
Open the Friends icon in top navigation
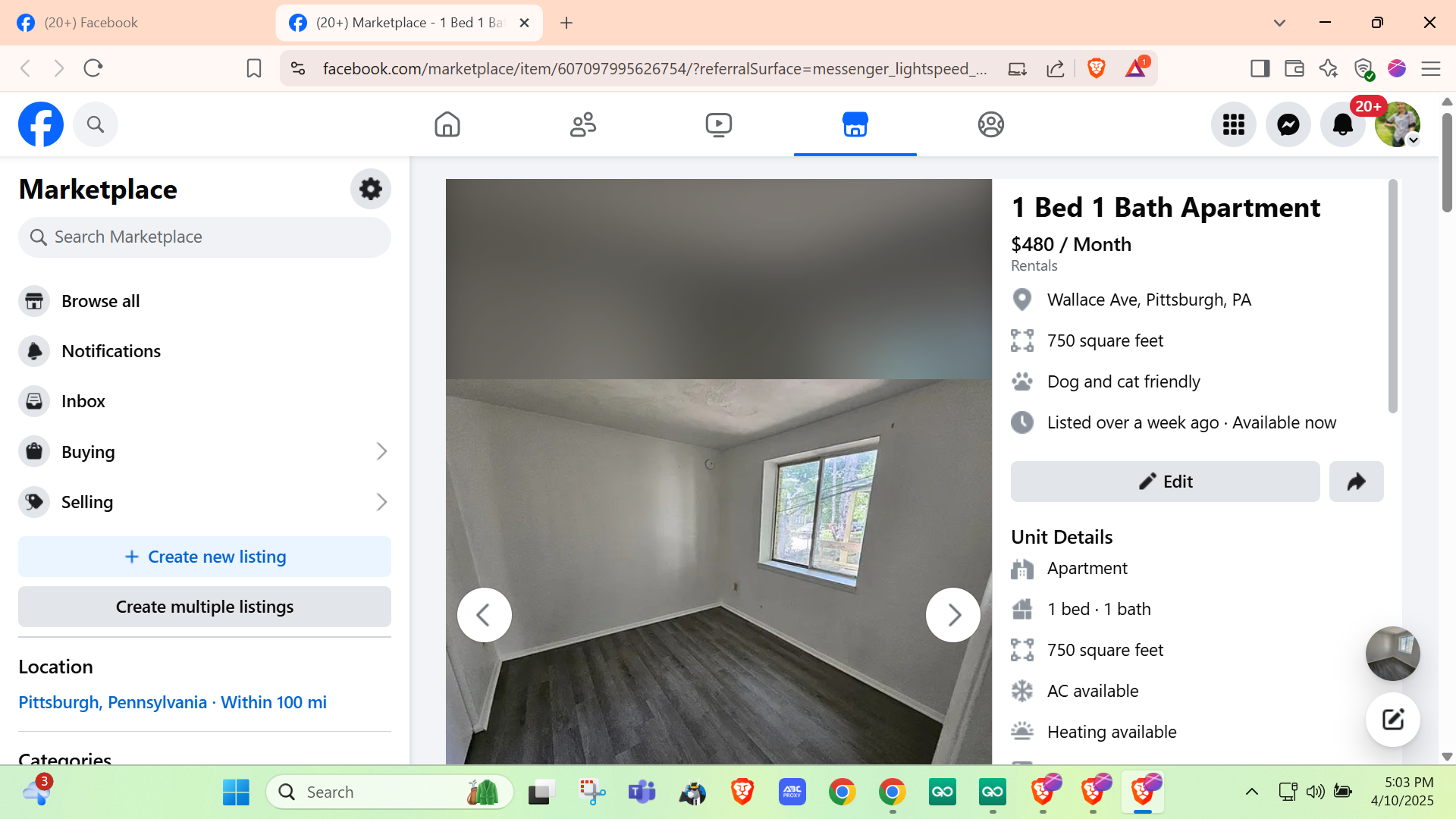coord(582,124)
